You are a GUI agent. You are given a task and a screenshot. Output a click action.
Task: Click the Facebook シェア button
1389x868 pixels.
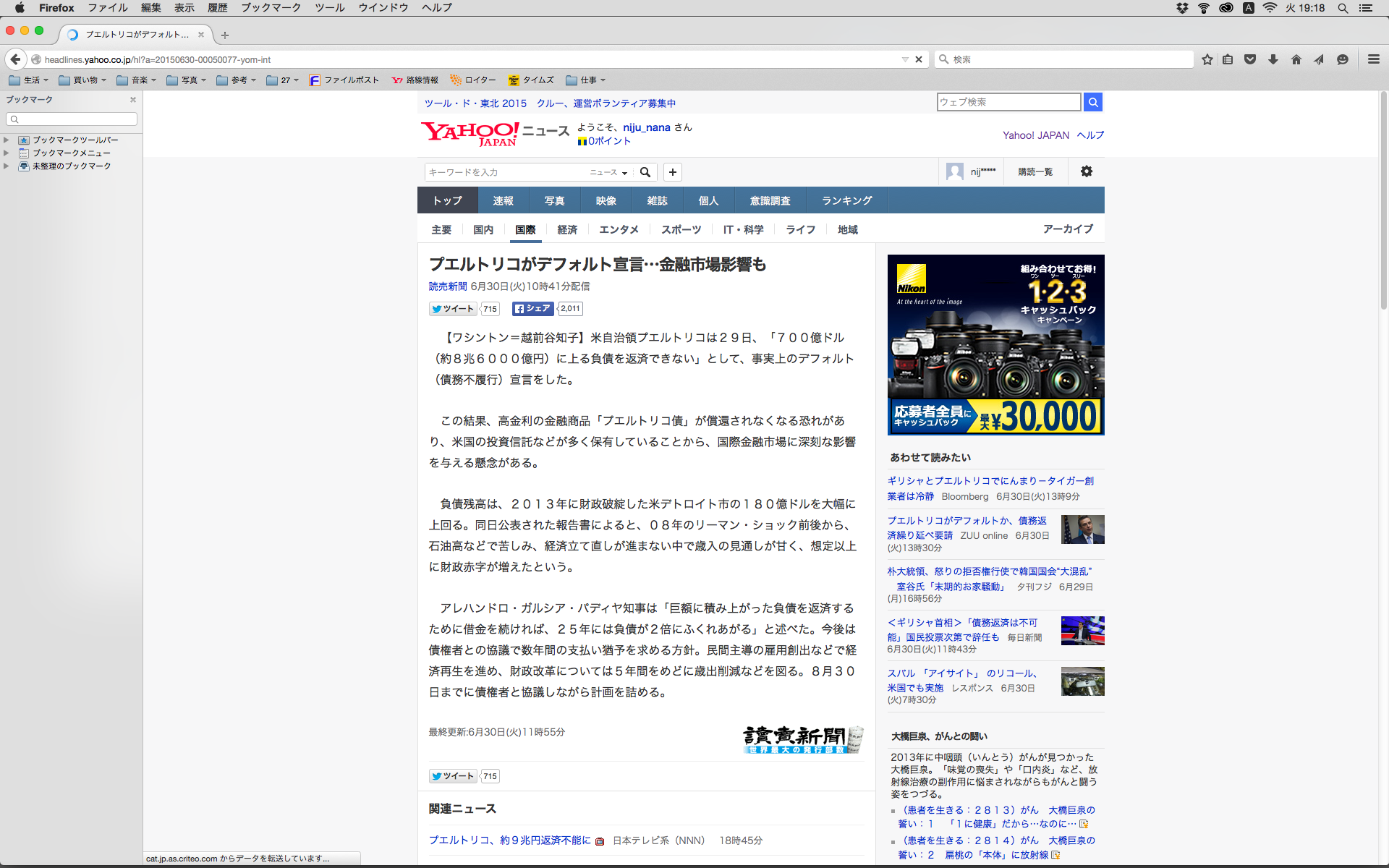pos(532,309)
